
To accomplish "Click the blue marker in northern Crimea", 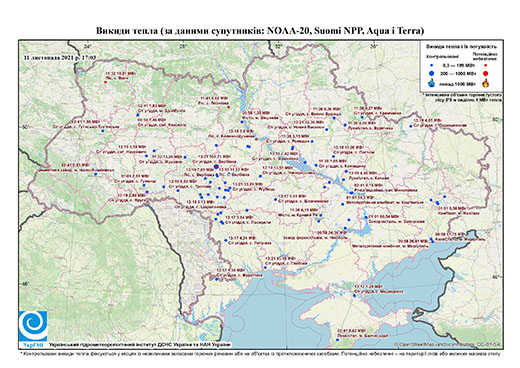I will coord(355,295).
